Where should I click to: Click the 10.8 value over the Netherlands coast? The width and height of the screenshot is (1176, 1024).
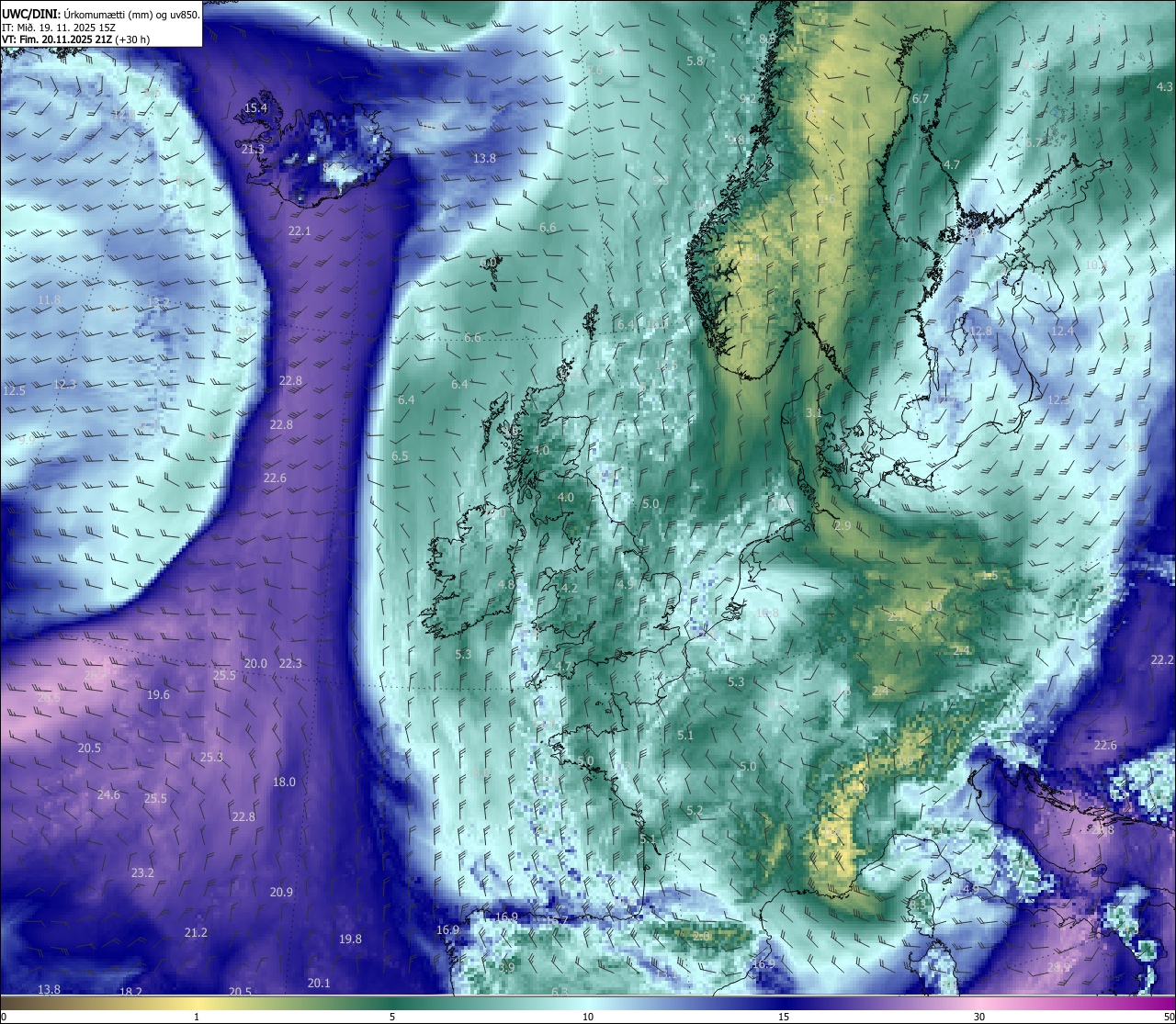[x=767, y=613]
